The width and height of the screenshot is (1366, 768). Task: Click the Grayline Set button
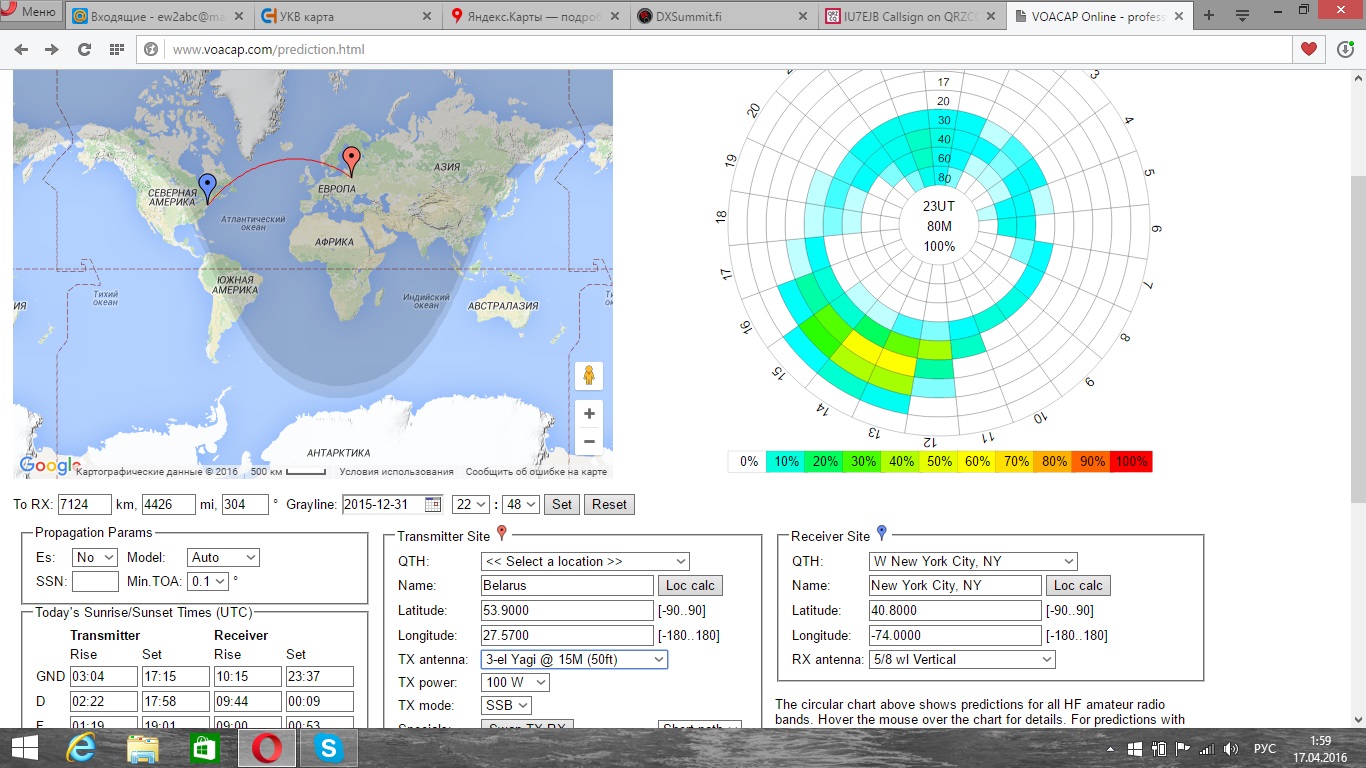click(562, 504)
